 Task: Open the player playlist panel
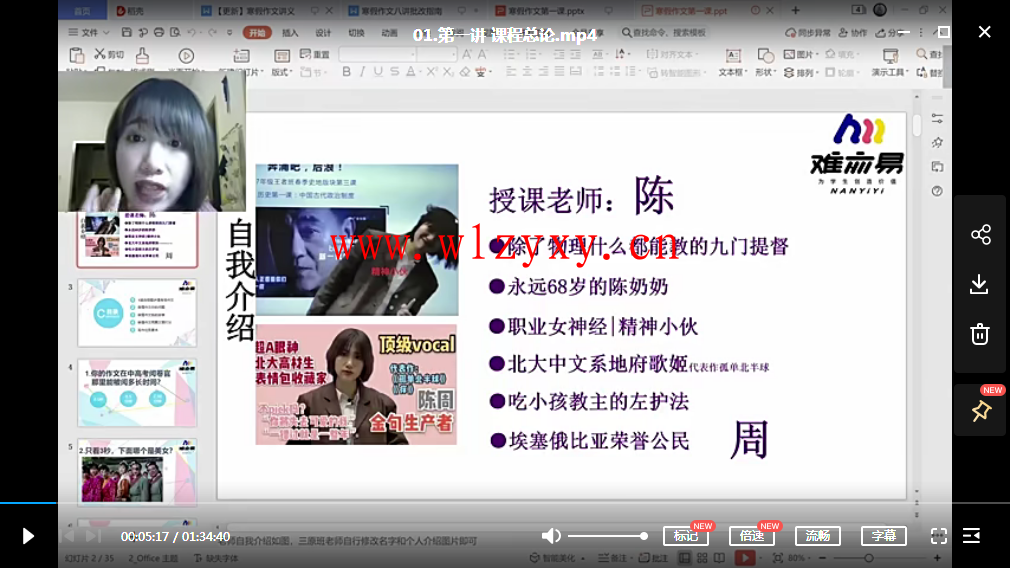point(971,536)
